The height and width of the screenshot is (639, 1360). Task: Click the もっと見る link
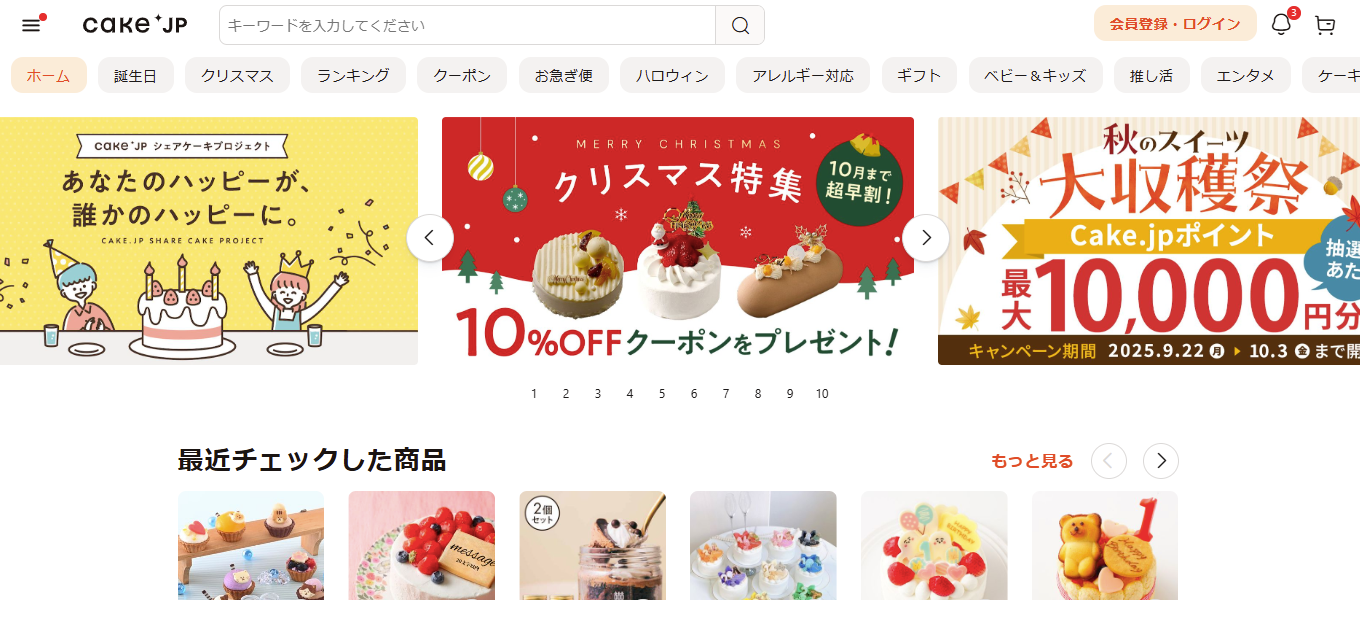1032,461
